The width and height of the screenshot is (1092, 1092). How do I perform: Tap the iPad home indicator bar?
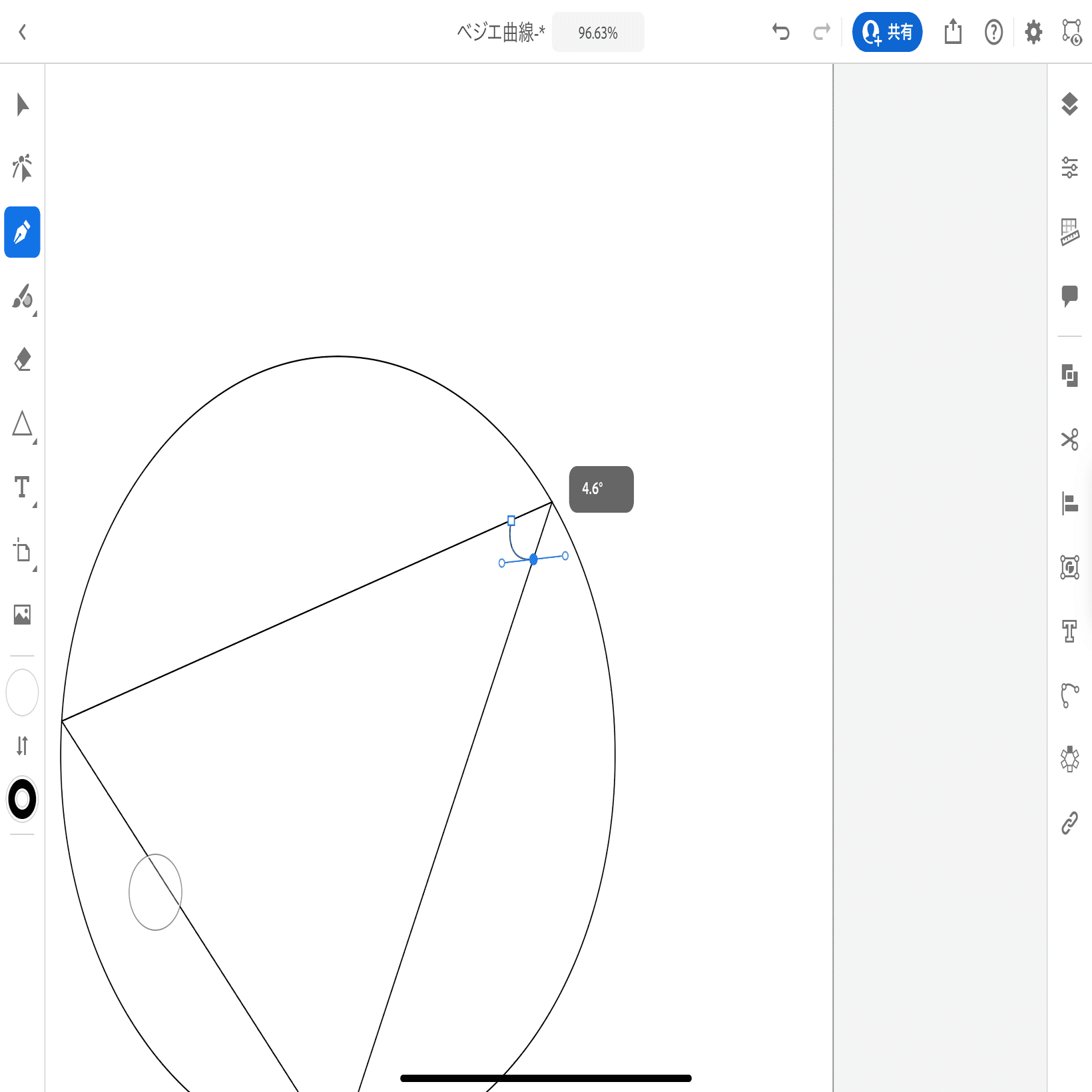[546, 1078]
